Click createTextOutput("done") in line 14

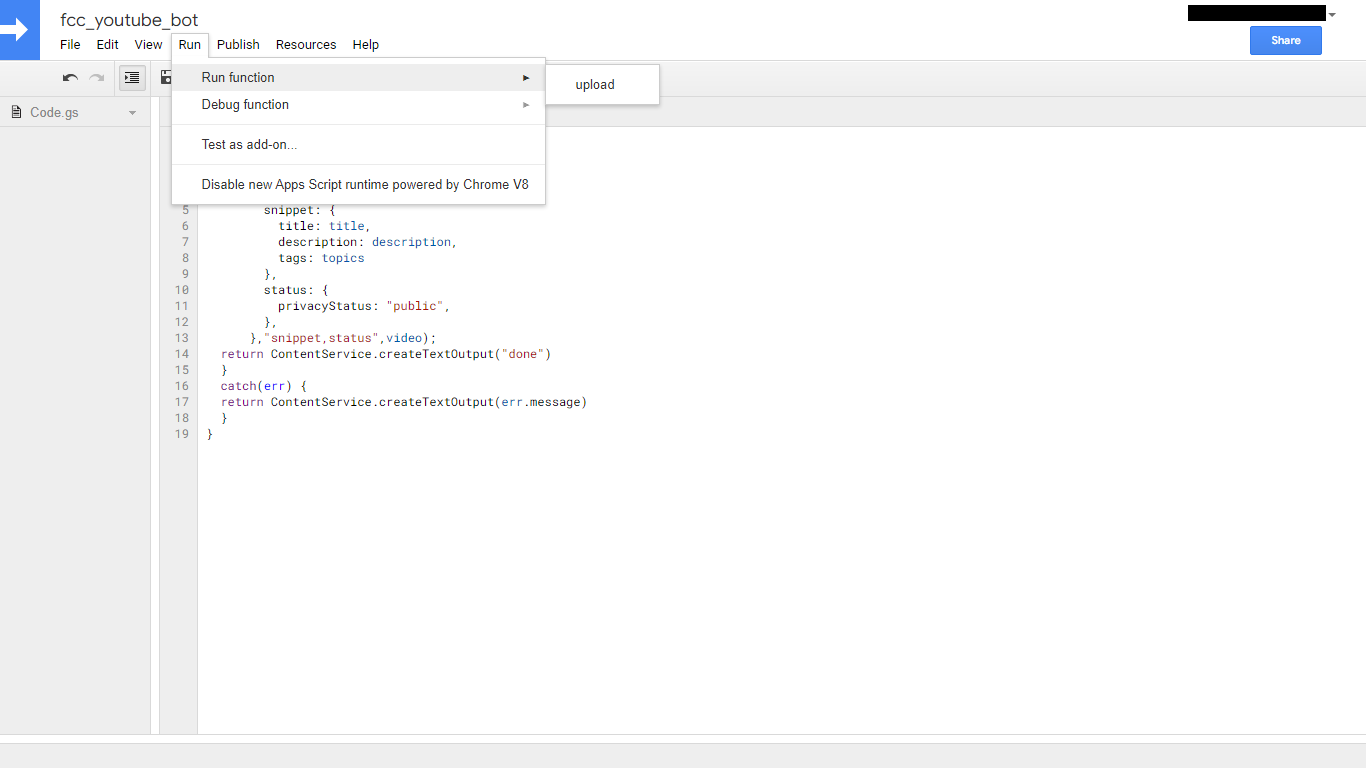[465, 354]
